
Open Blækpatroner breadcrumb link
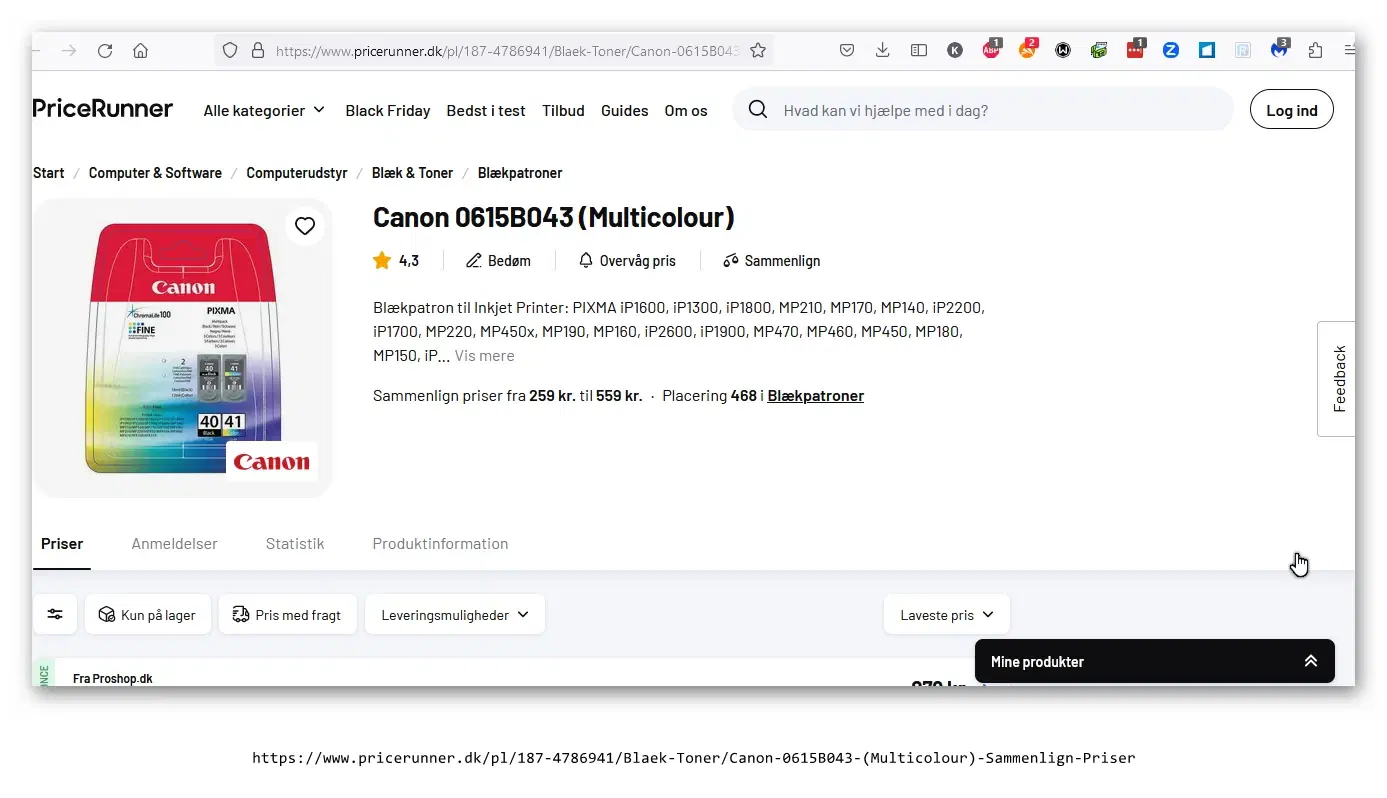(520, 173)
